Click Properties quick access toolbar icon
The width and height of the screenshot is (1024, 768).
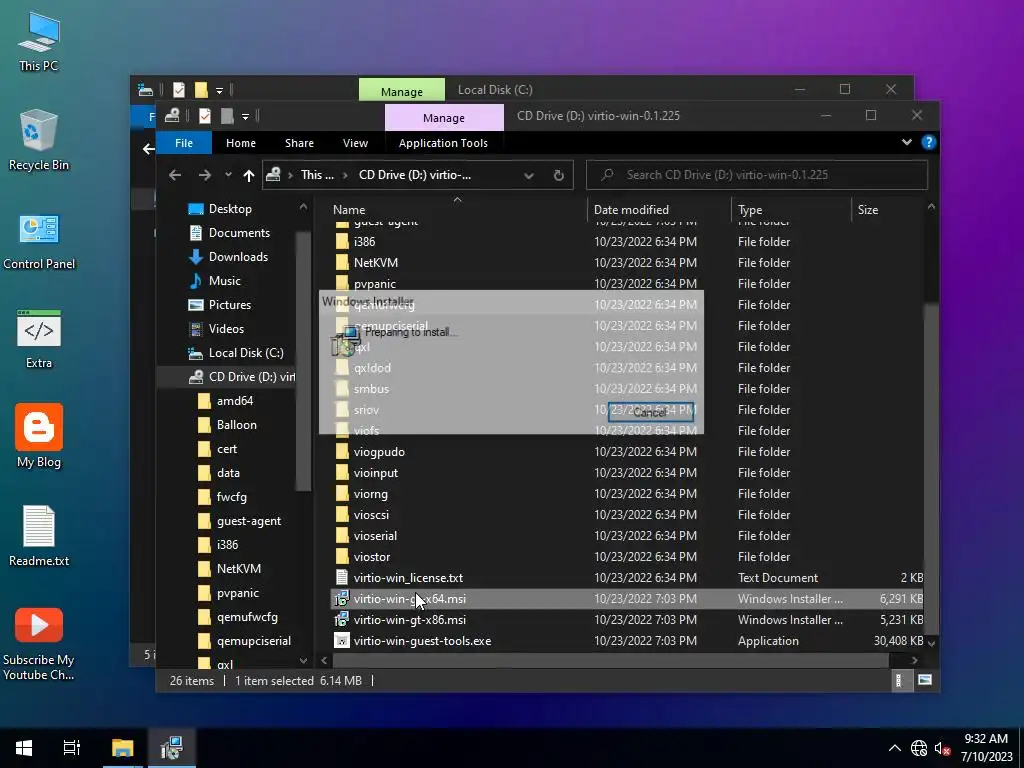[204, 116]
